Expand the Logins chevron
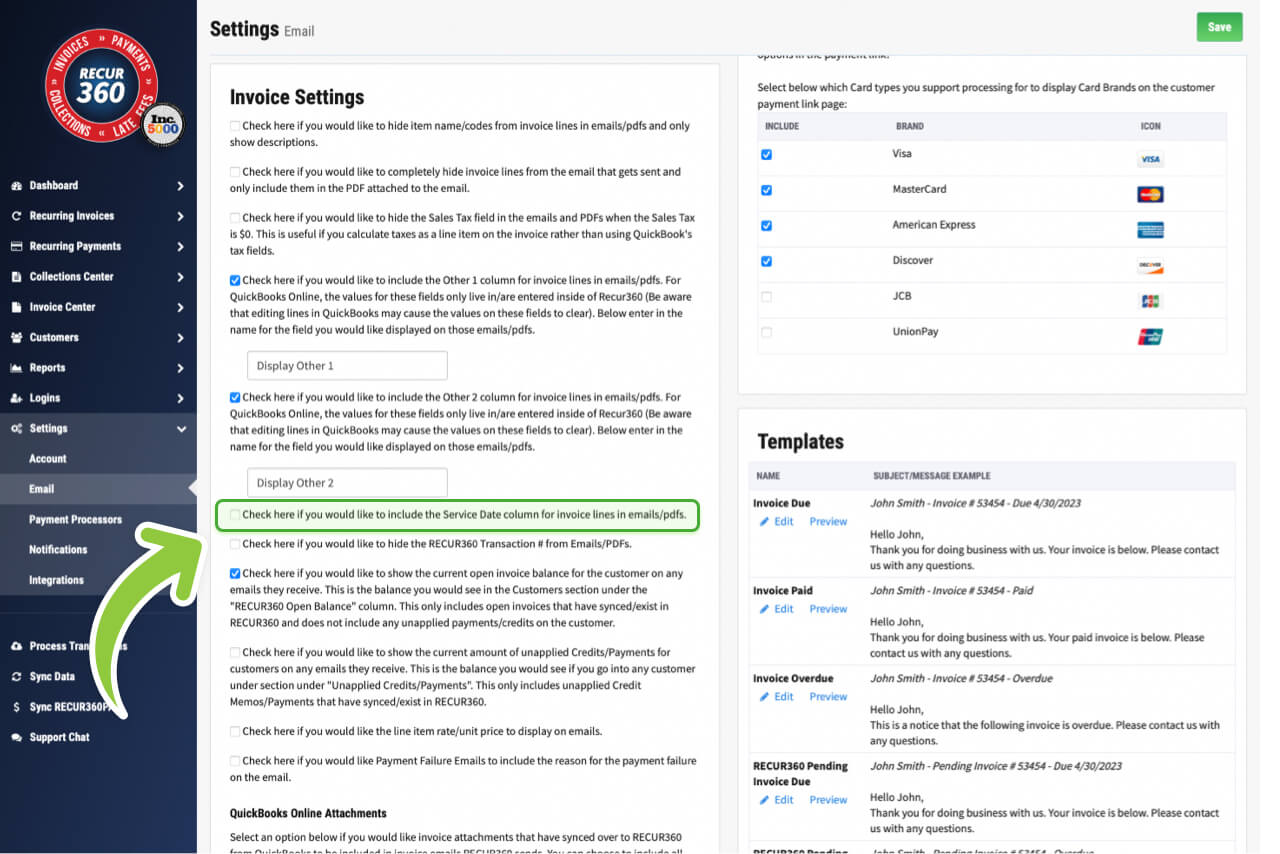1280x854 pixels. pos(180,398)
